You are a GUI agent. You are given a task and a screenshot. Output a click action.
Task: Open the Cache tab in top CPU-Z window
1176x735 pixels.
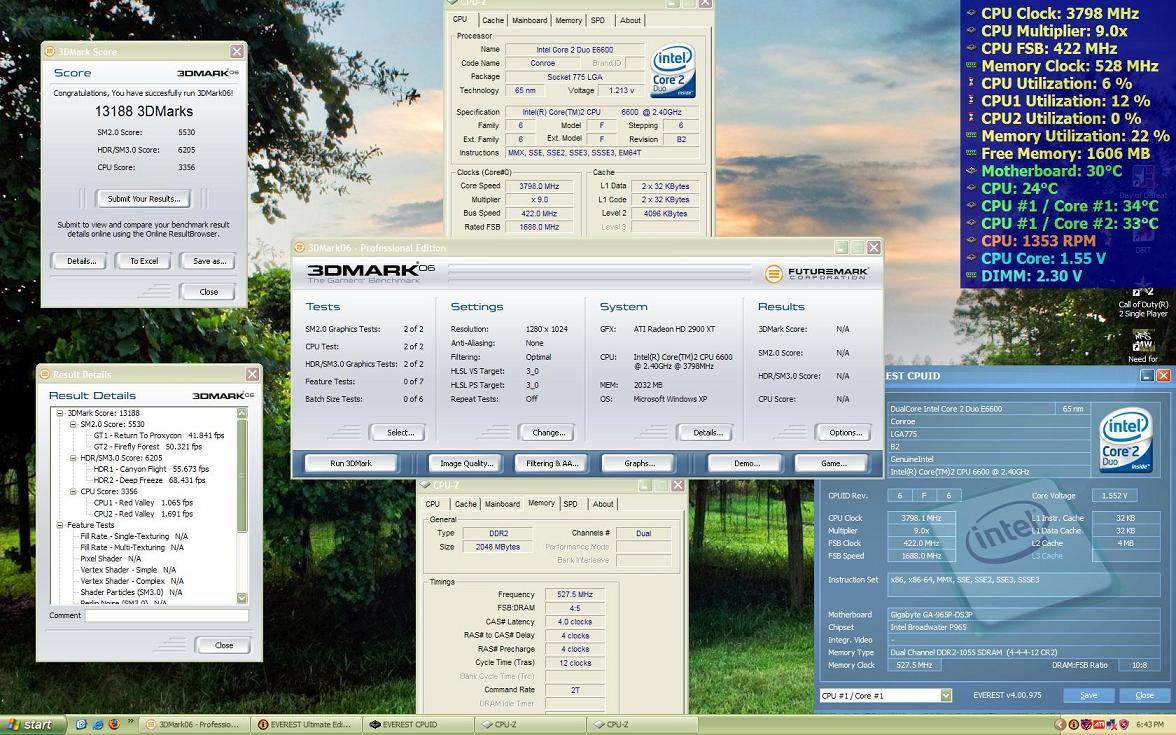coord(493,20)
